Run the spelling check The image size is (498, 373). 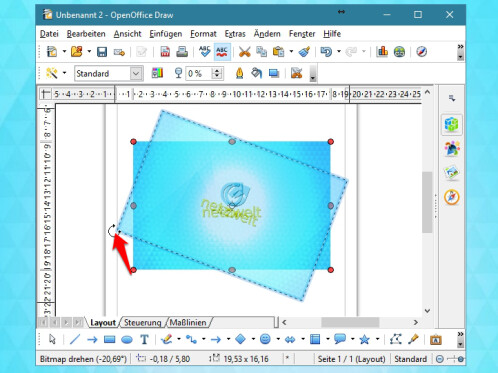pos(204,52)
